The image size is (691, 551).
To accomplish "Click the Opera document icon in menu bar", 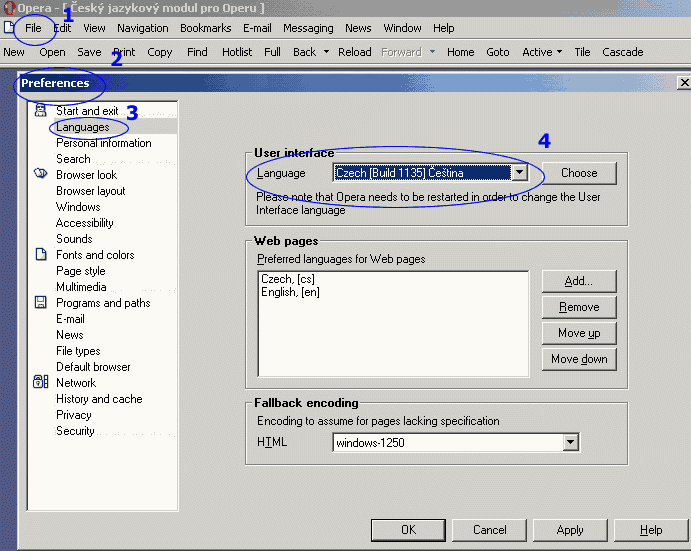I will (9, 28).
